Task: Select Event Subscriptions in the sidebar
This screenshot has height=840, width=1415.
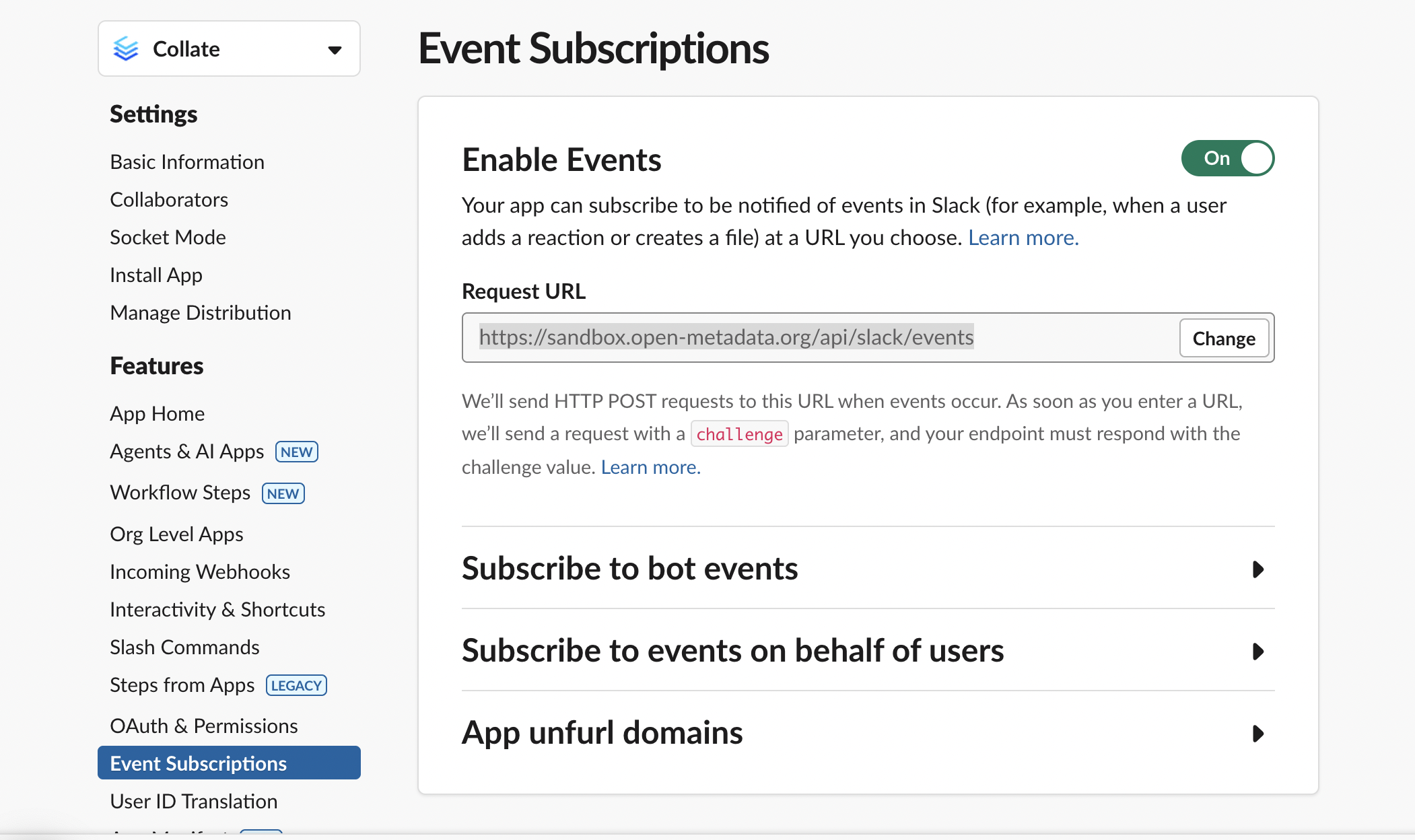Action: point(199,763)
